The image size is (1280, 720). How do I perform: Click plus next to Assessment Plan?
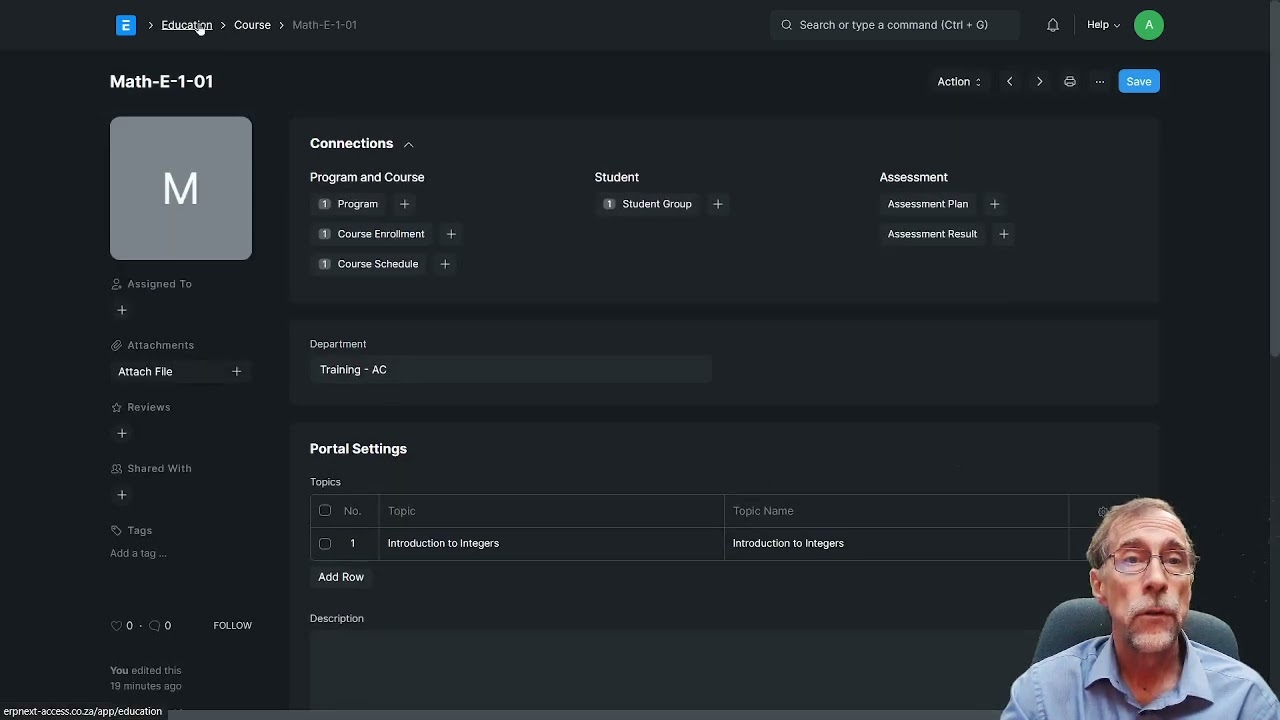pyautogui.click(x=994, y=204)
